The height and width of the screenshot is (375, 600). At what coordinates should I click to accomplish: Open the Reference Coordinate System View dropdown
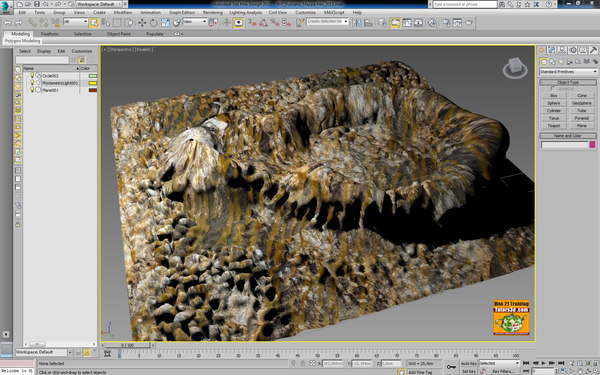tap(195, 22)
